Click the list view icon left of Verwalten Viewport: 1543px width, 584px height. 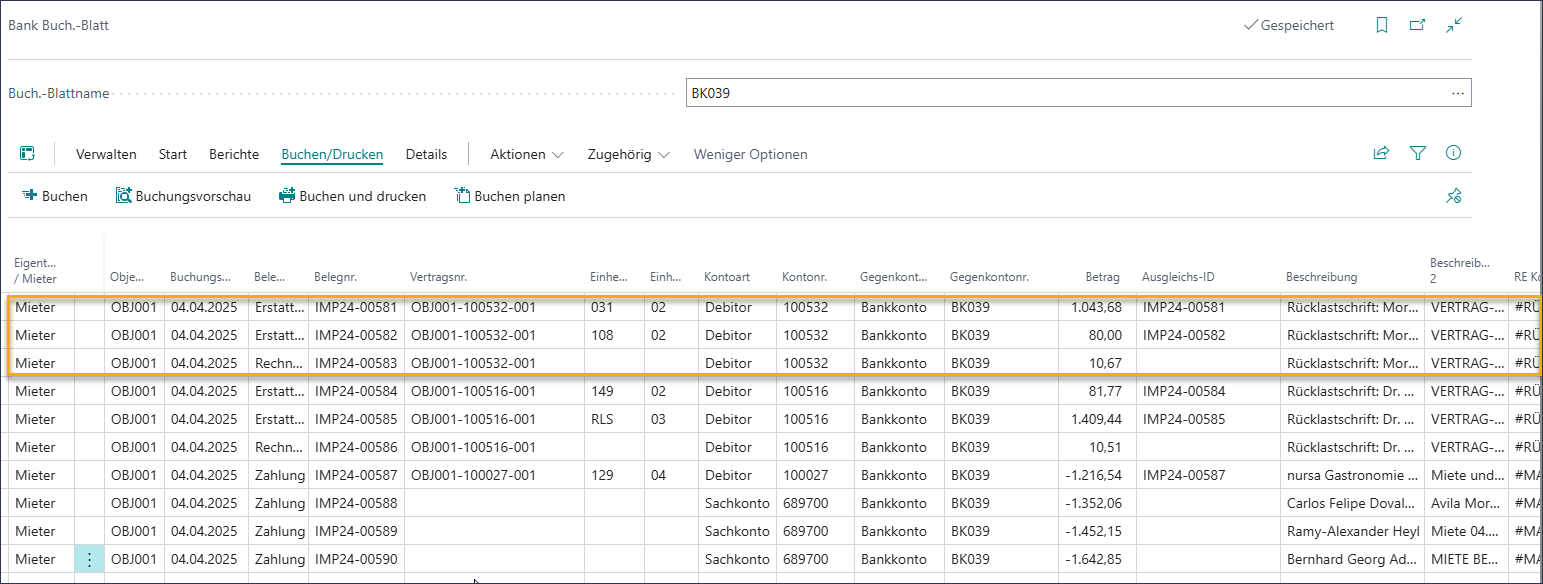tap(28, 154)
